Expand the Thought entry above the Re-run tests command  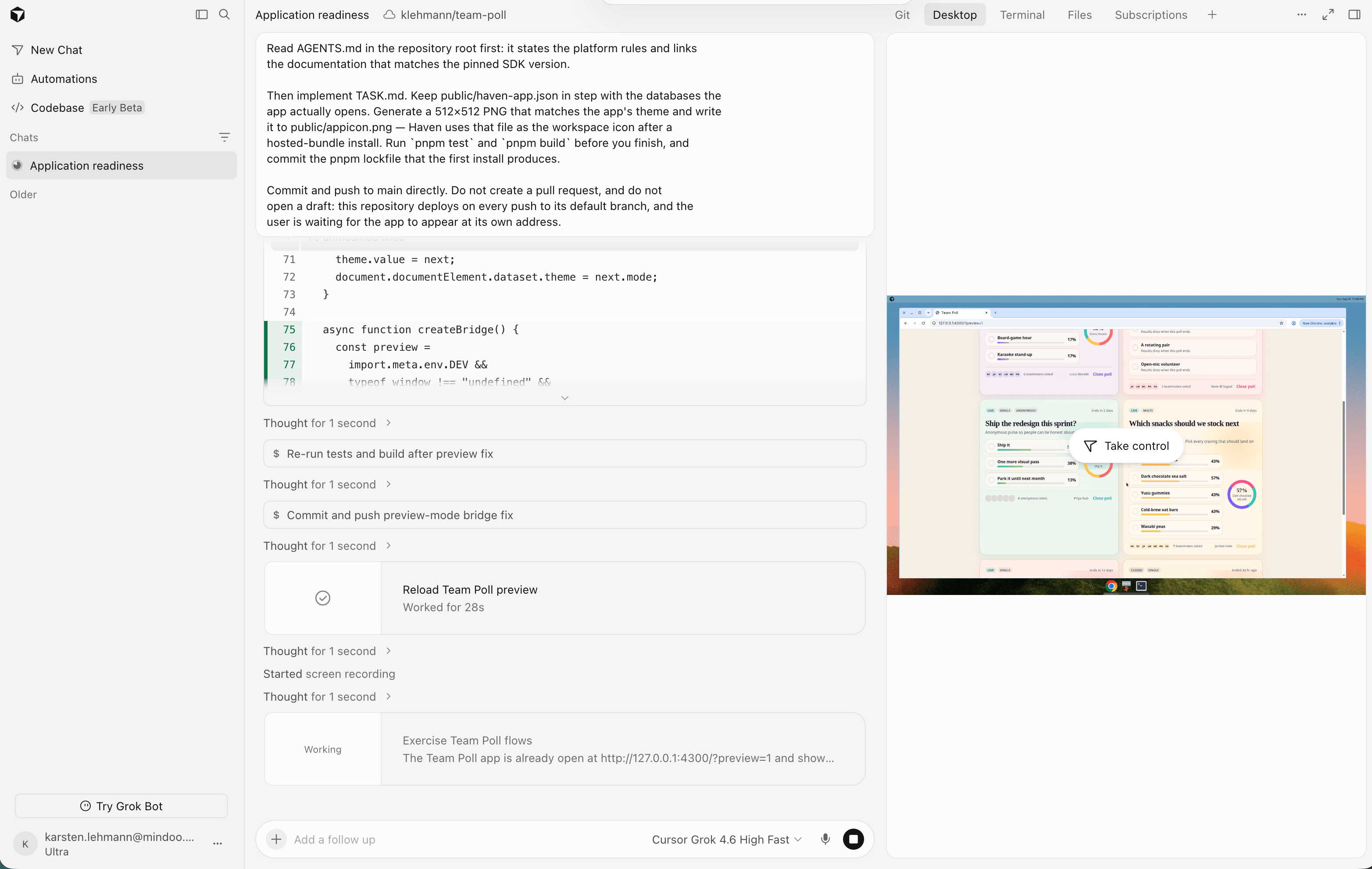coord(327,423)
